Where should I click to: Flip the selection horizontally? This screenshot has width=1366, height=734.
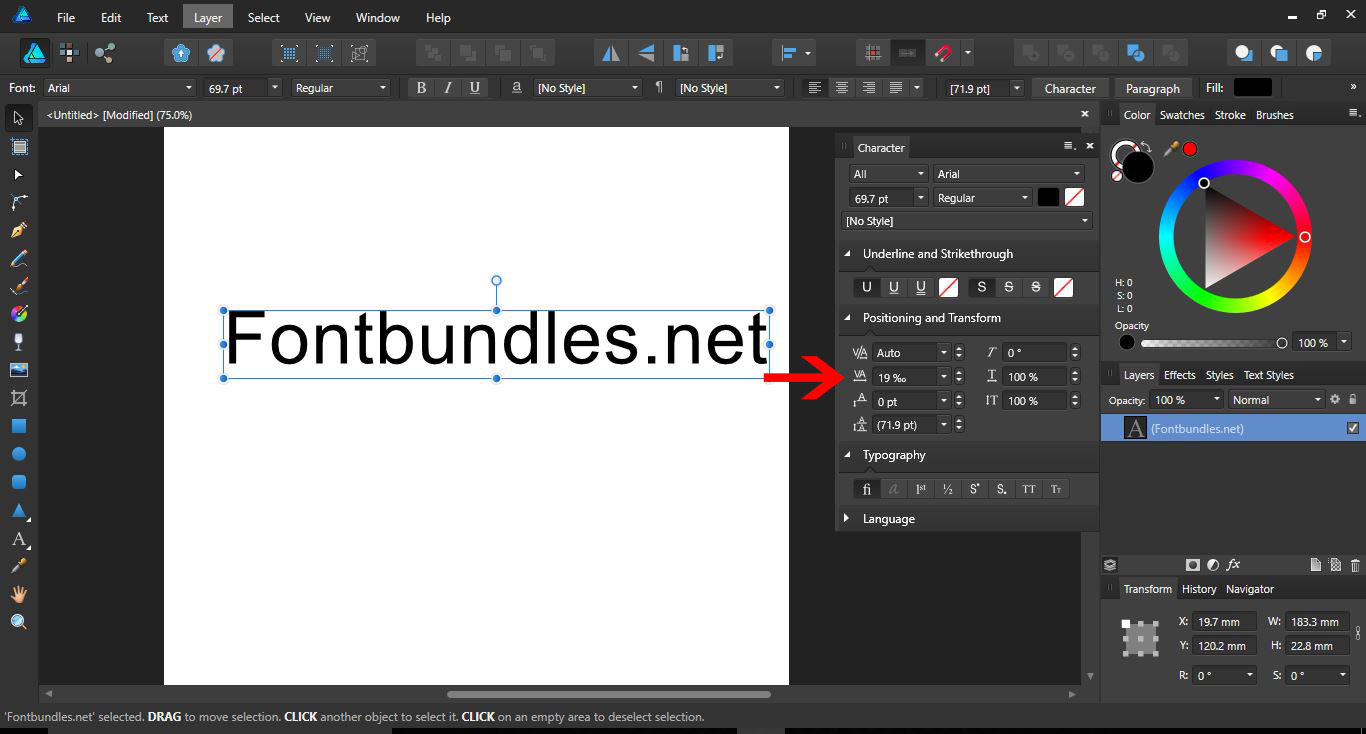(611, 52)
